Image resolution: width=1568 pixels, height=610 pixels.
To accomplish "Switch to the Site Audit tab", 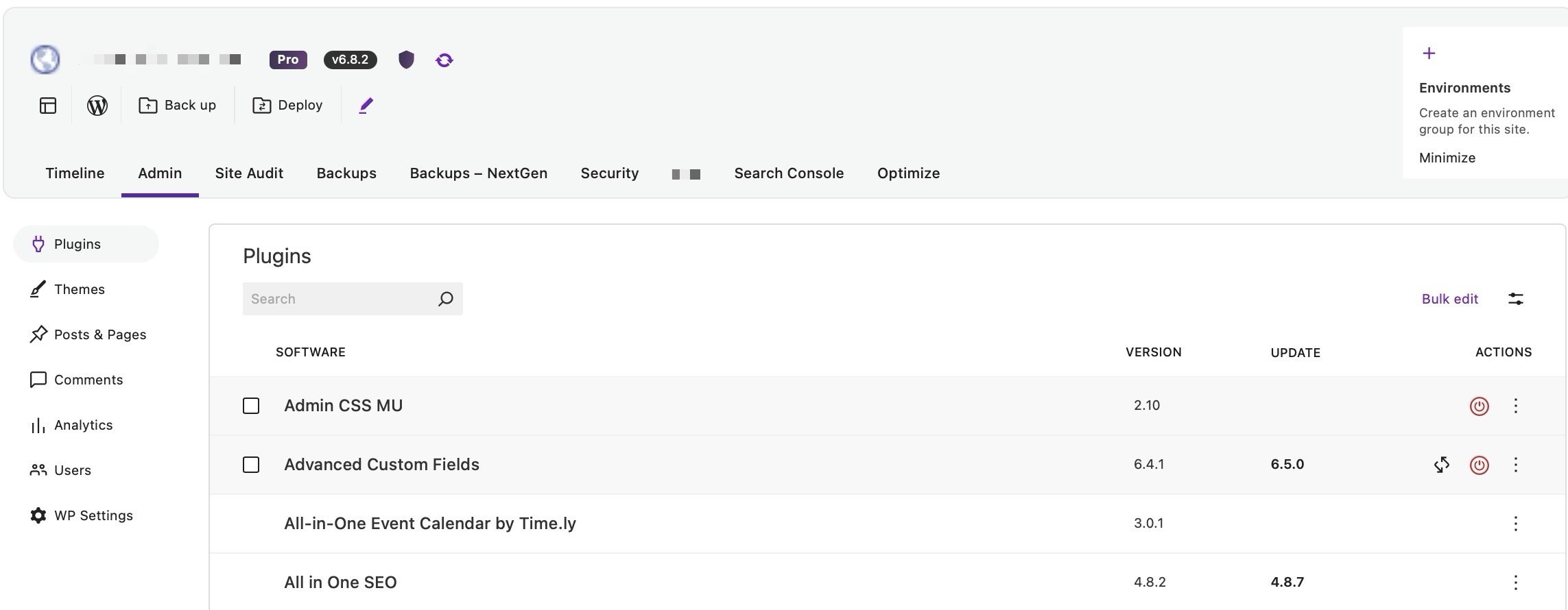I will (x=249, y=173).
